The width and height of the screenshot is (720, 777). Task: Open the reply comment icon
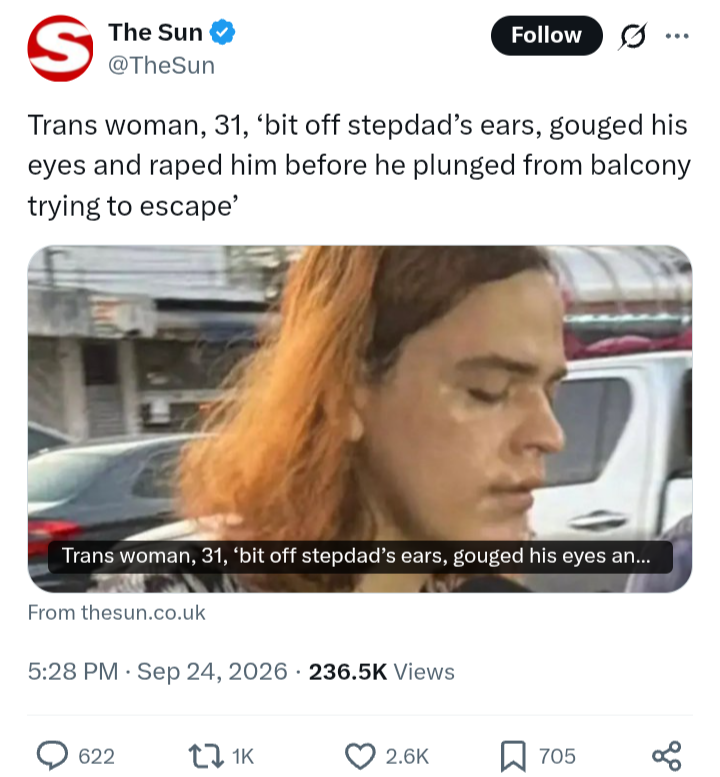[52, 756]
